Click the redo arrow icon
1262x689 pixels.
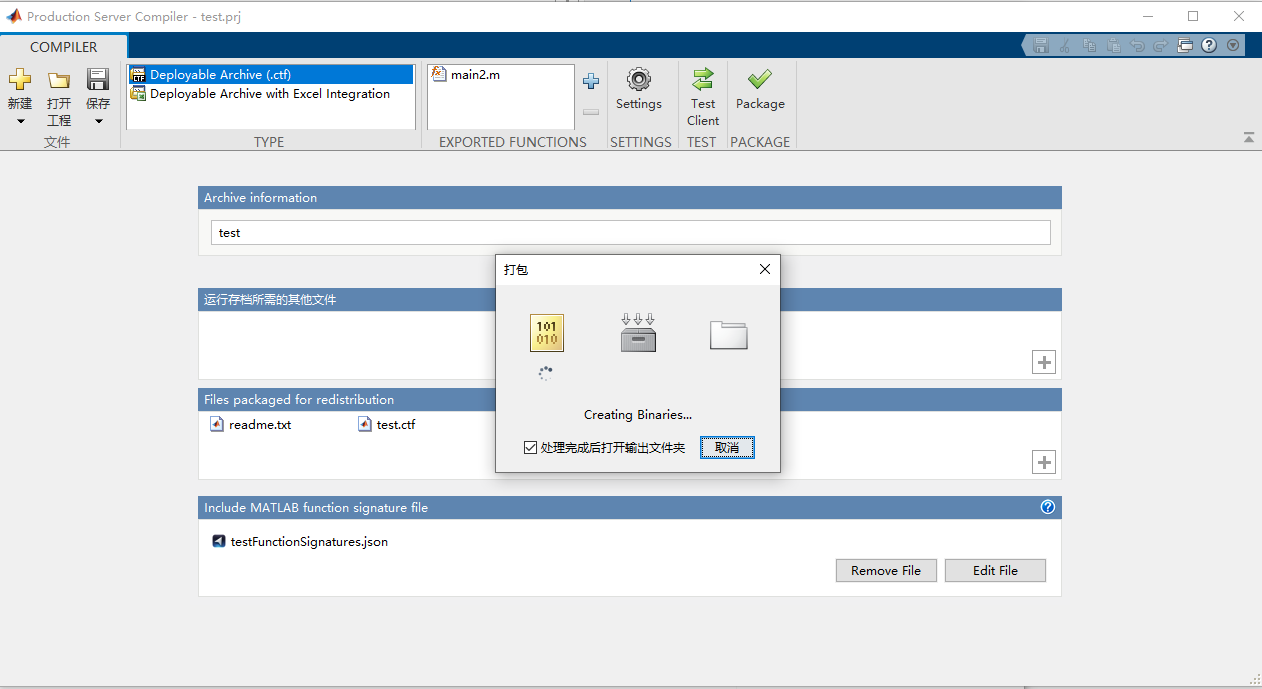pos(1161,45)
